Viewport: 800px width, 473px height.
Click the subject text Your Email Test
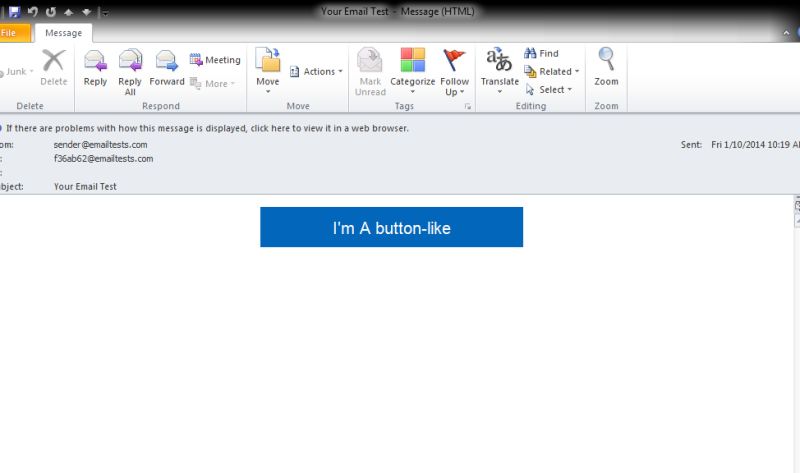pos(85,187)
